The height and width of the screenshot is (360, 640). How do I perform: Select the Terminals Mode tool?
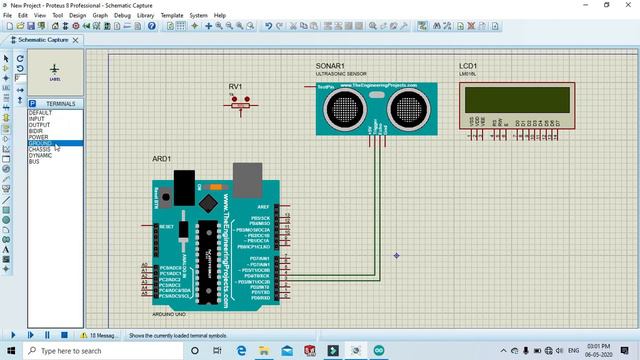click(x=6, y=129)
